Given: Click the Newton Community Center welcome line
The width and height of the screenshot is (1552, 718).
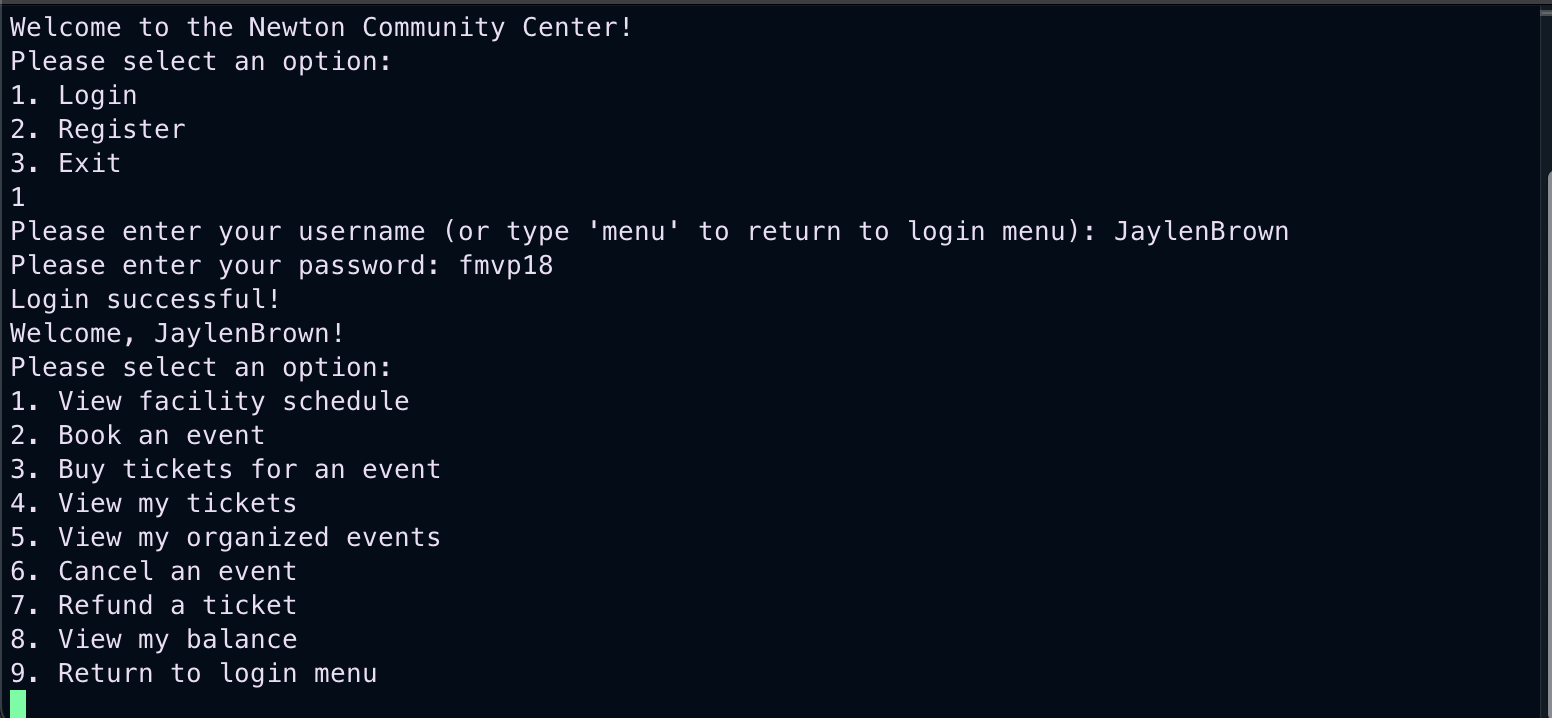Looking at the screenshot, I should (322, 28).
